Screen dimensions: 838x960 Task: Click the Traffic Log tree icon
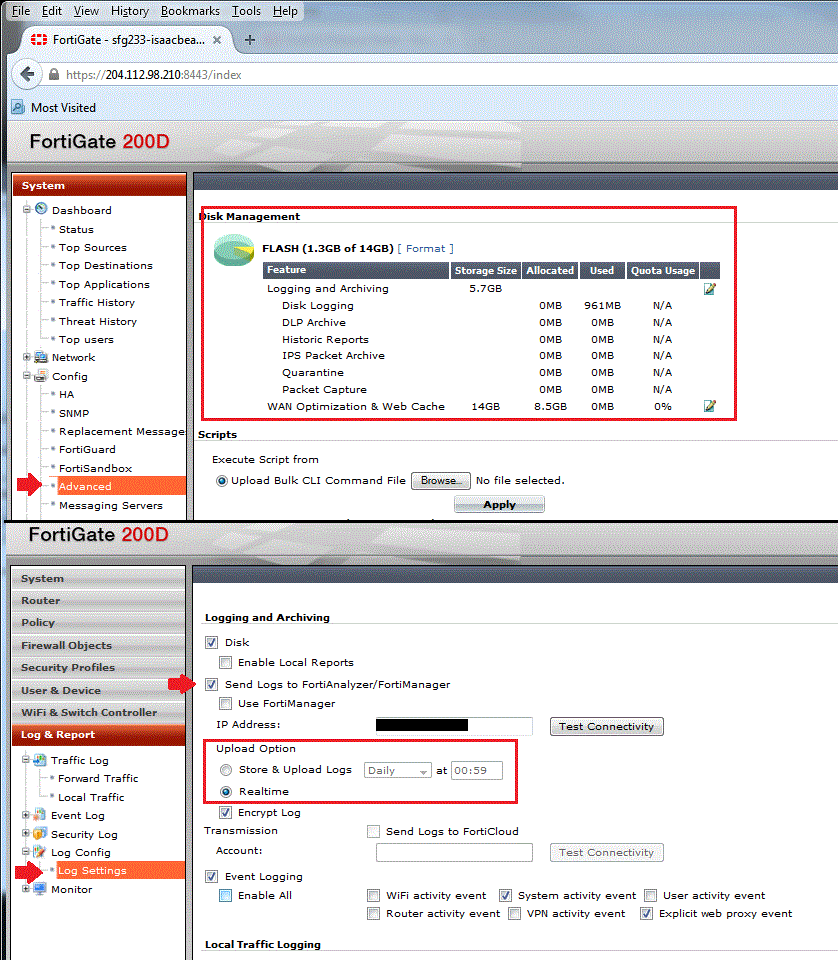pos(40,760)
